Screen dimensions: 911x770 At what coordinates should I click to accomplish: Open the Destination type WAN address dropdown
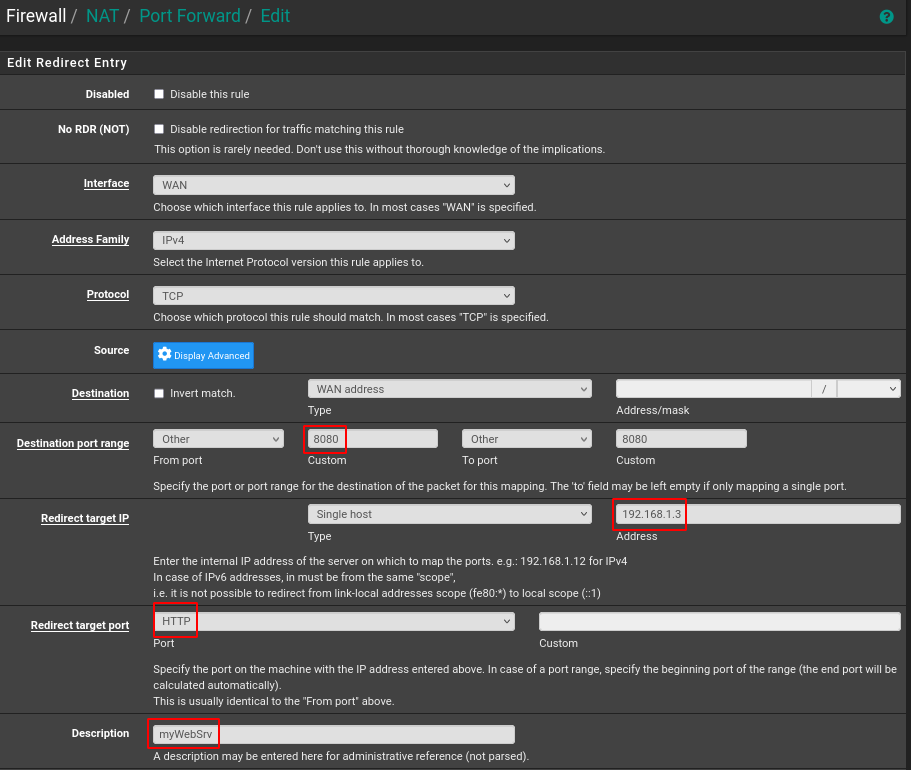pos(449,389)
